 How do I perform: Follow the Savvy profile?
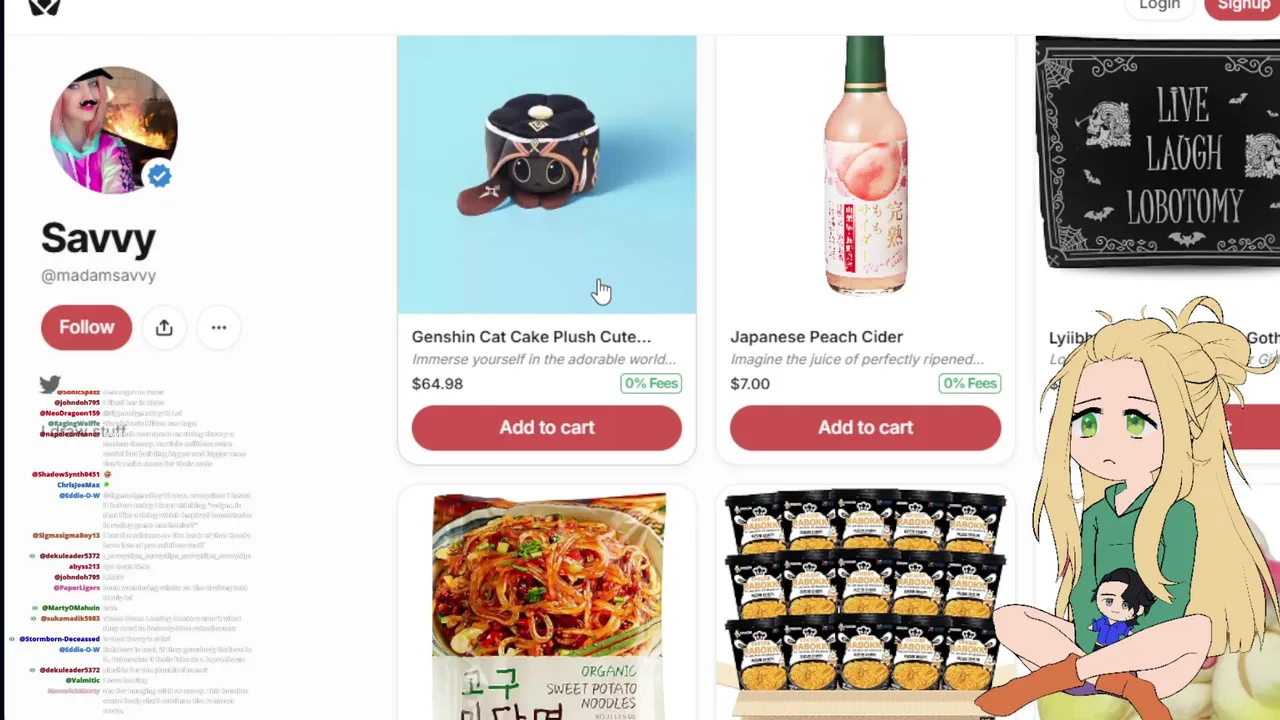click(86, 327)
